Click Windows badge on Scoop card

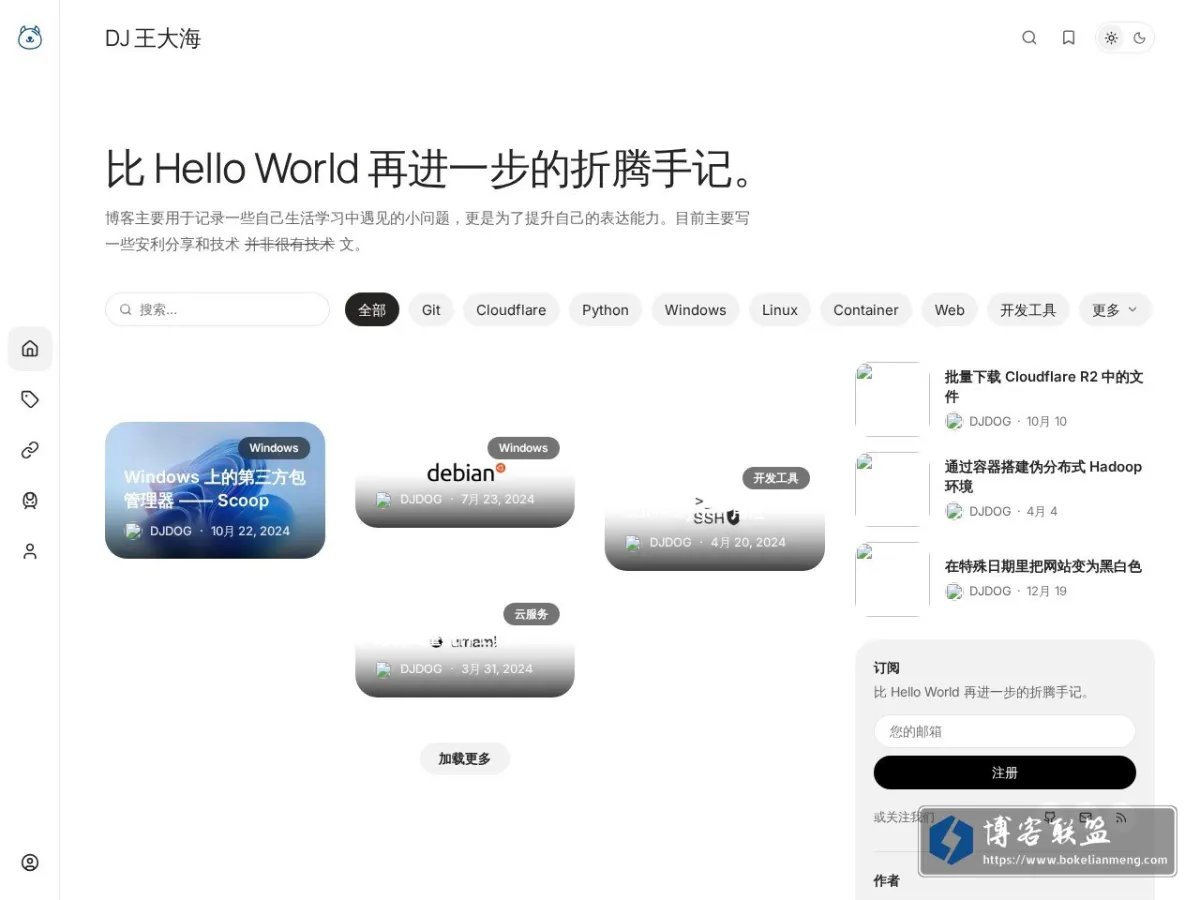click(x=274, y=448)
